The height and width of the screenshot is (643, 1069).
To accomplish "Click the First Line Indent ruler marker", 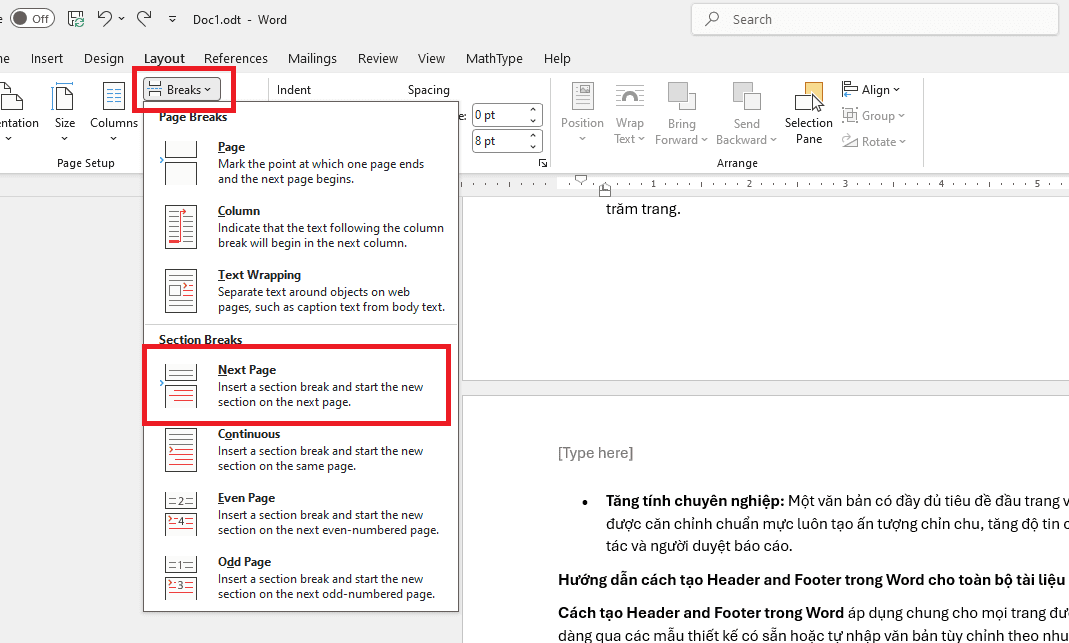I will 580,179.
